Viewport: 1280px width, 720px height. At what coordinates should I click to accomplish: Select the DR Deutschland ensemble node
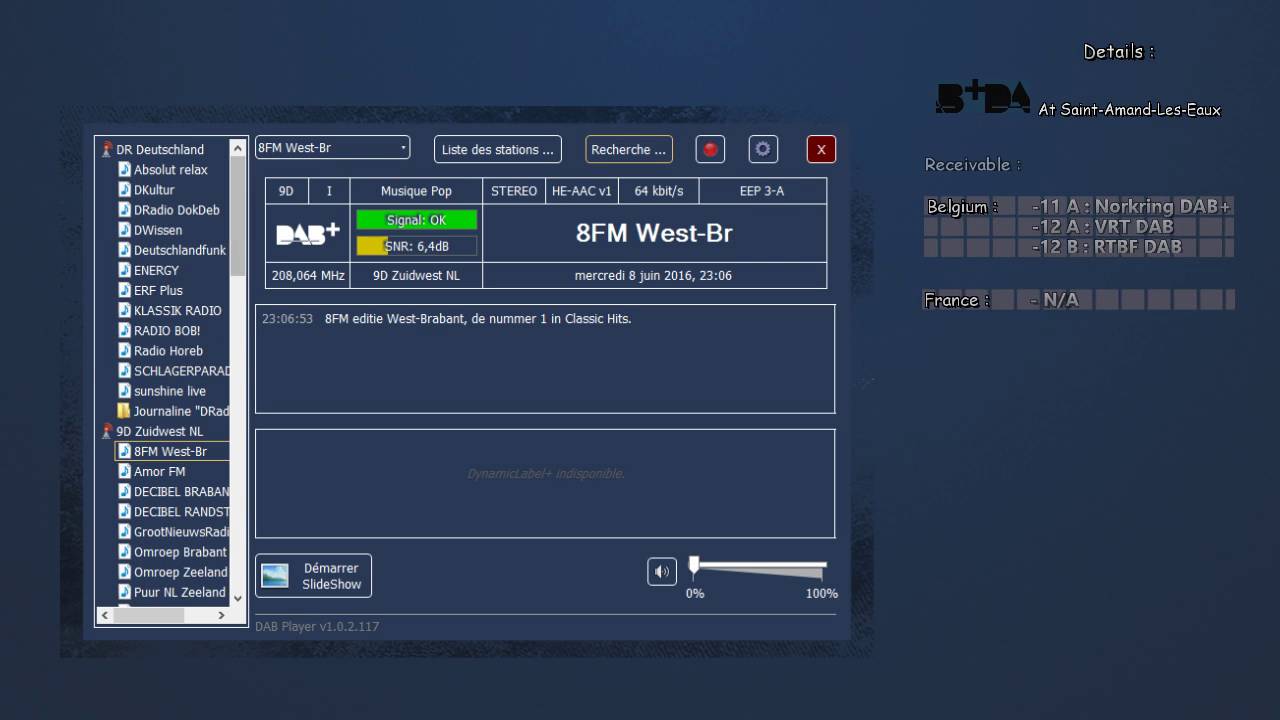pos(160,149)
